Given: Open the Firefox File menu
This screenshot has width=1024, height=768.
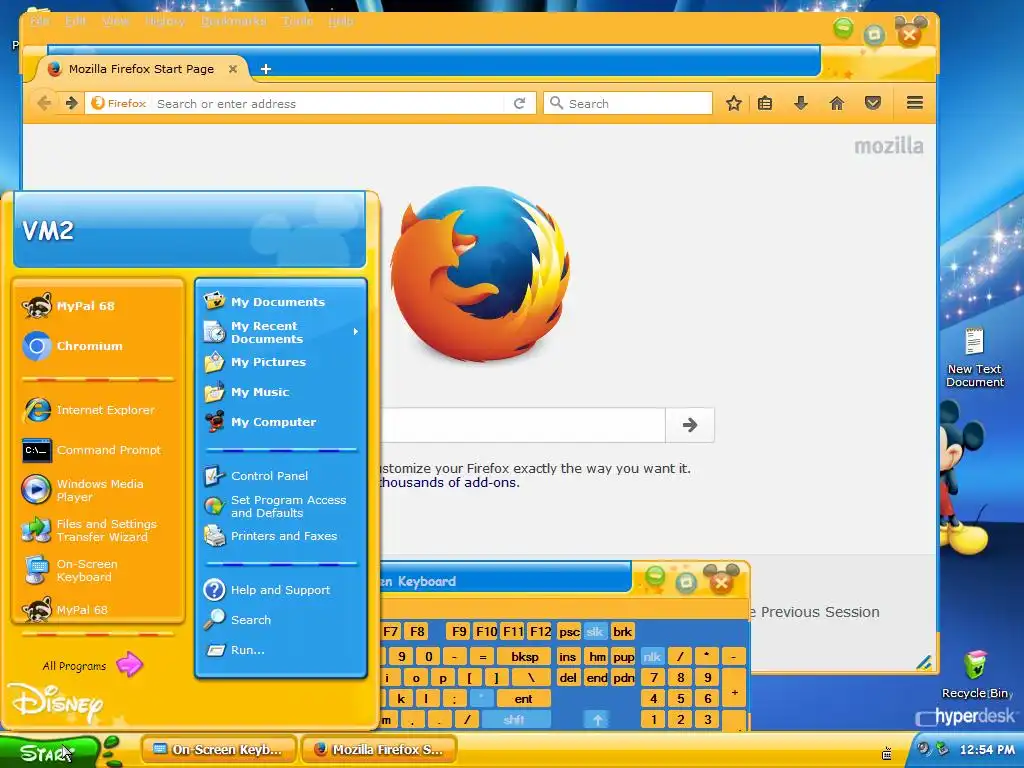Looking at the screenshot, I should coord(39,21).
